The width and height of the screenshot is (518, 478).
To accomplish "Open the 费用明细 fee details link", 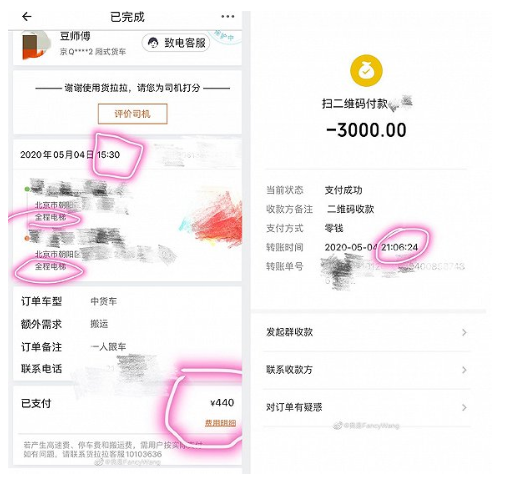I will coord(220,423).
